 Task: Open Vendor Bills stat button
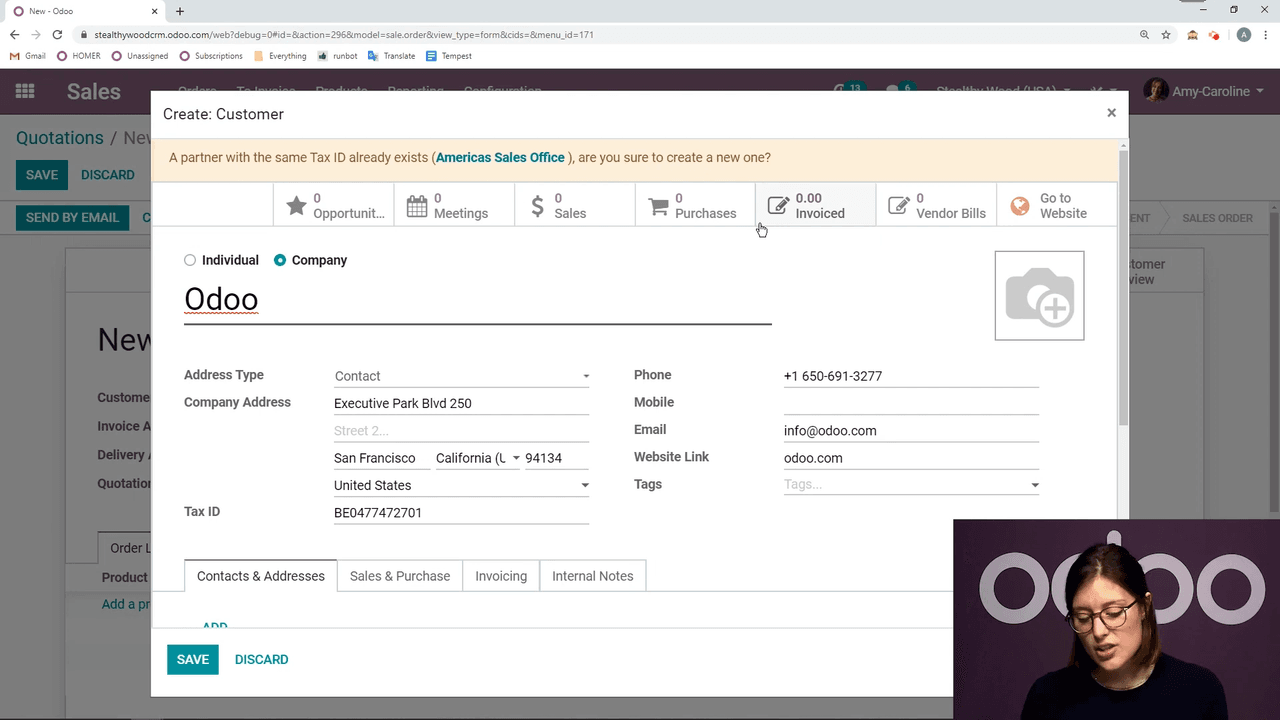[936, 206]
